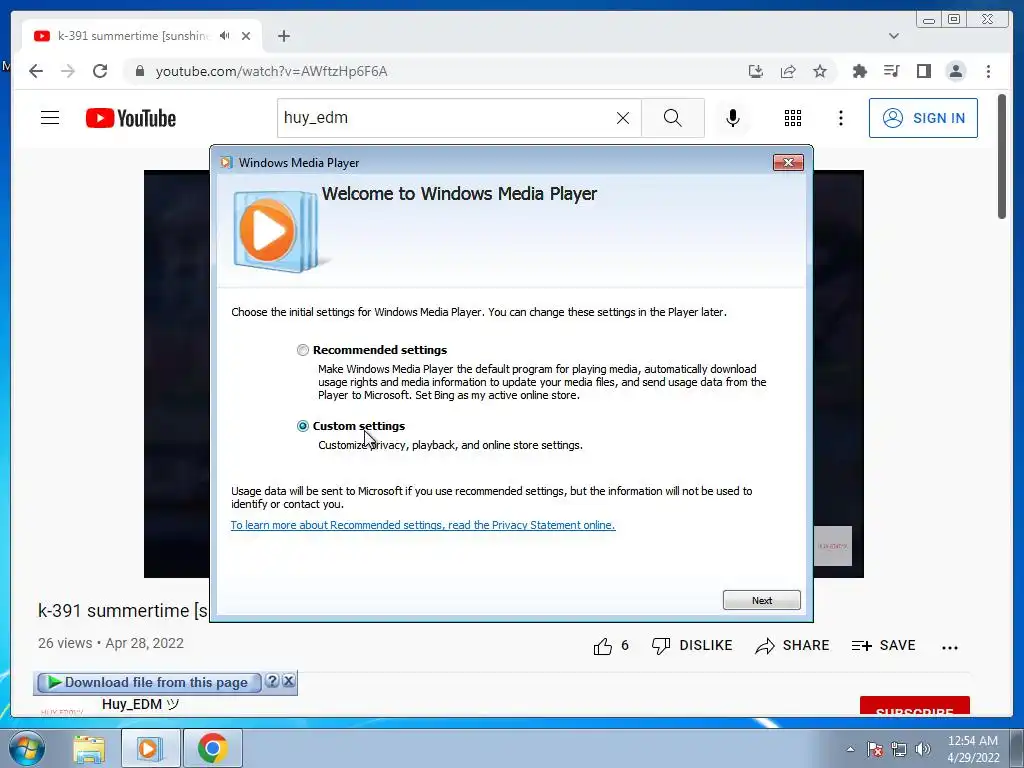This screenshot has height=768, width=1024.
Task: Switch to Chrome in the taskbar
Action: (x=212, y=748)
